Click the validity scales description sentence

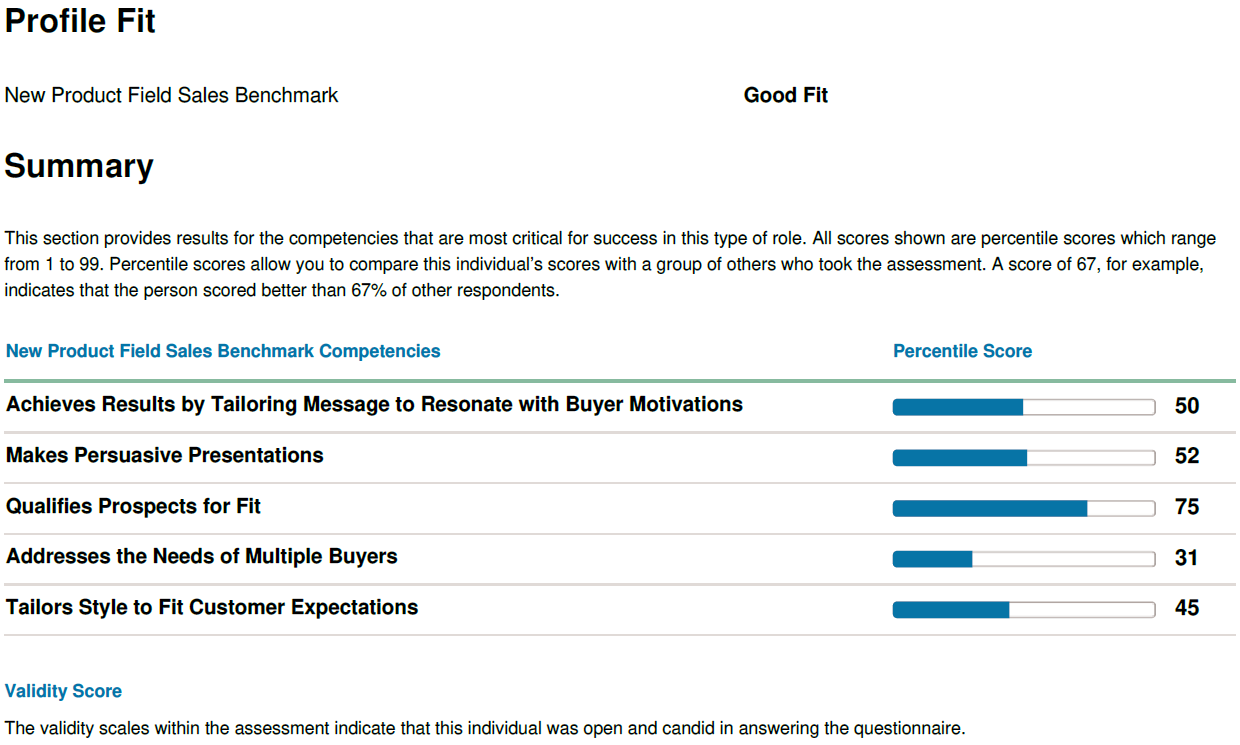(x=485, y=729)
